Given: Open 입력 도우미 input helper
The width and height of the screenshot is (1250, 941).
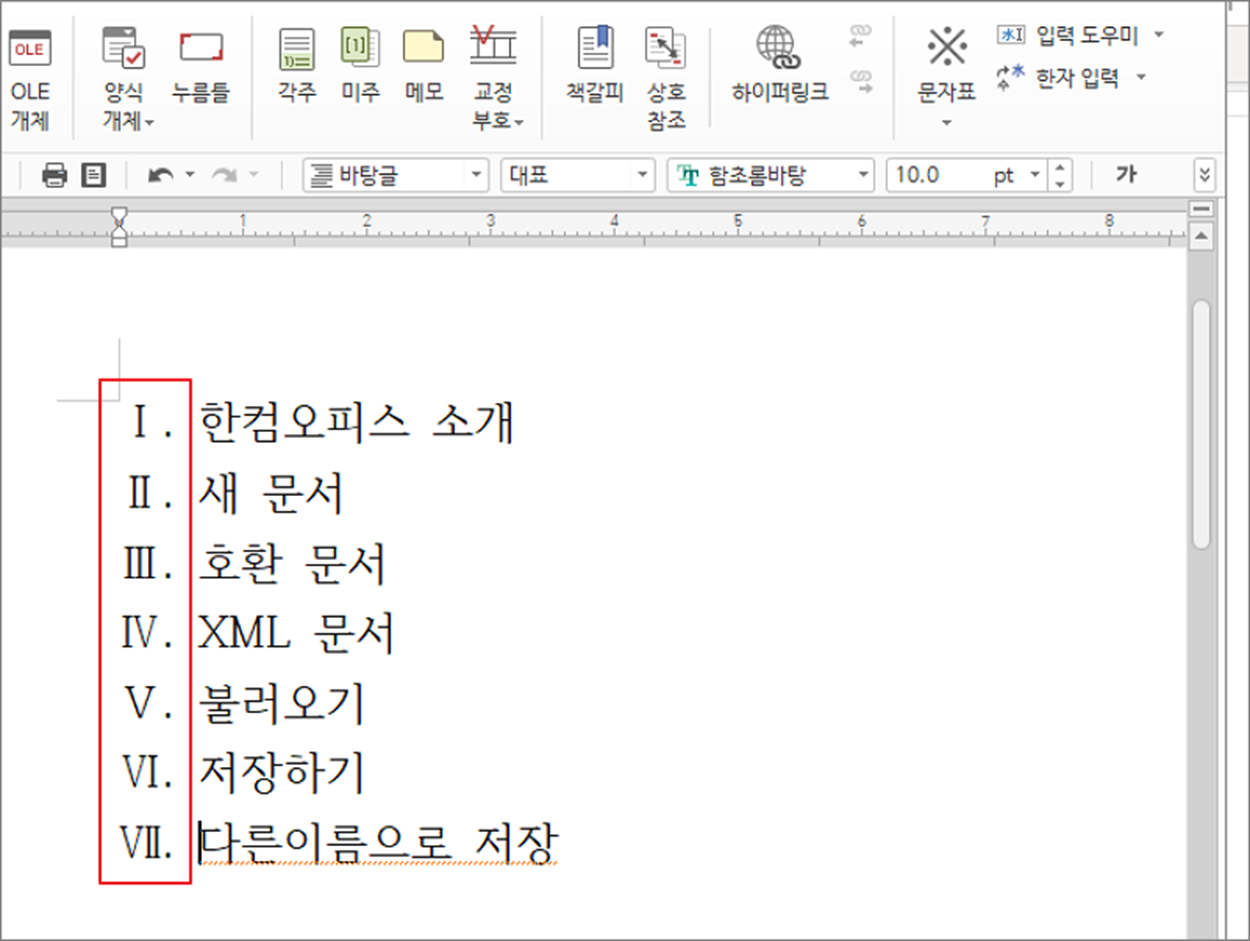Looking at the screenshot, I should [1070, 36].
